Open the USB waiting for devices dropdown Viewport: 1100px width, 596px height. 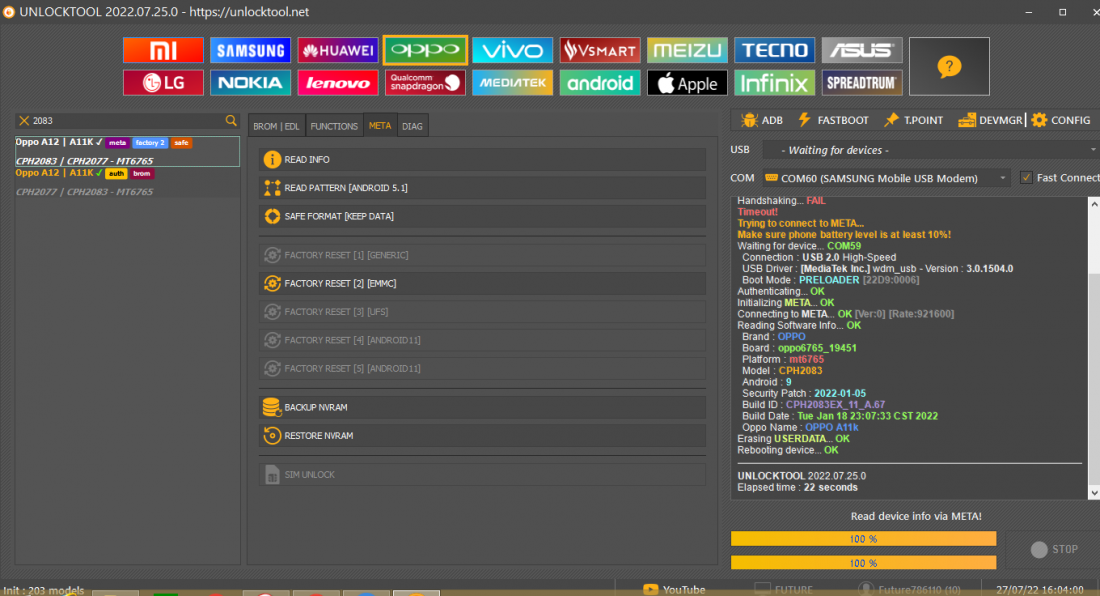pyautogui.click(x=930, y=150)
